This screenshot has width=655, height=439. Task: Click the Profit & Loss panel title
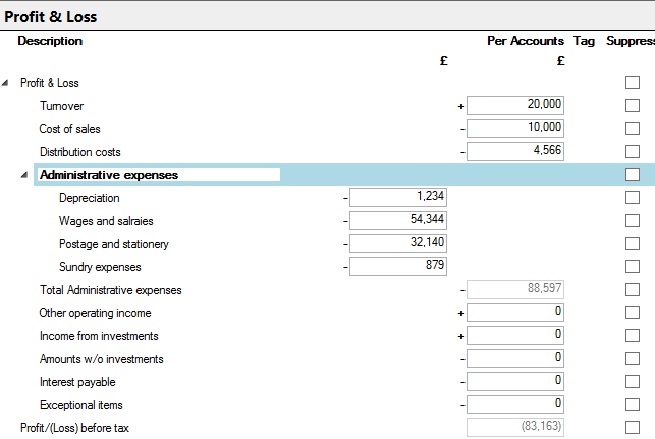51,17
